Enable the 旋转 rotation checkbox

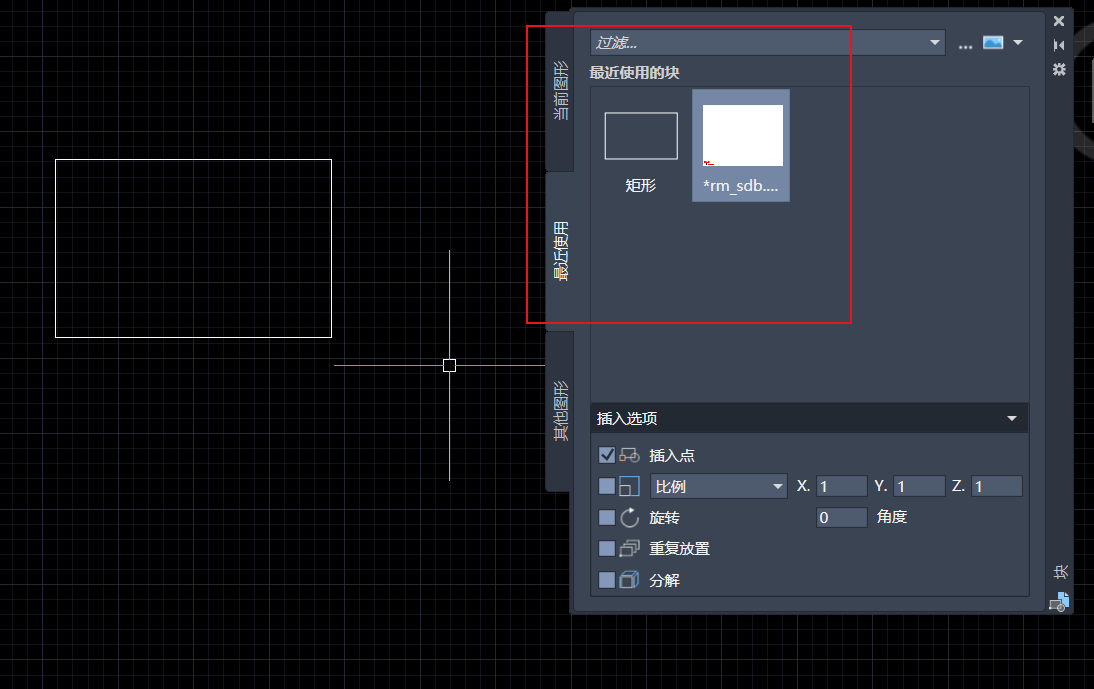tap(607, 517)
